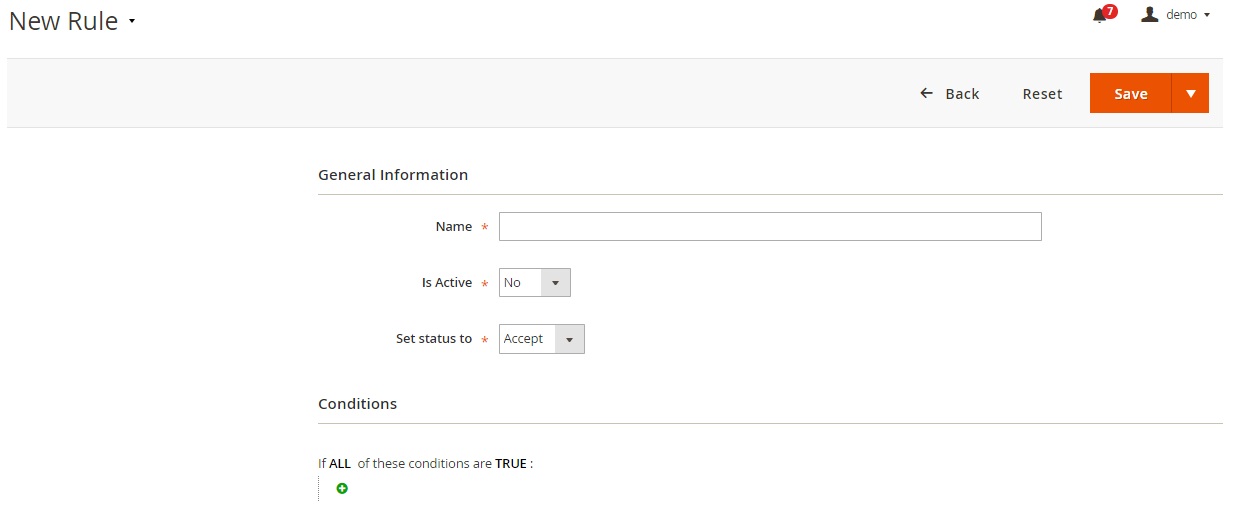Click the Reset button
Image resolution: width=1233 pixels, height=509 pixels.
pos(1042,93)
